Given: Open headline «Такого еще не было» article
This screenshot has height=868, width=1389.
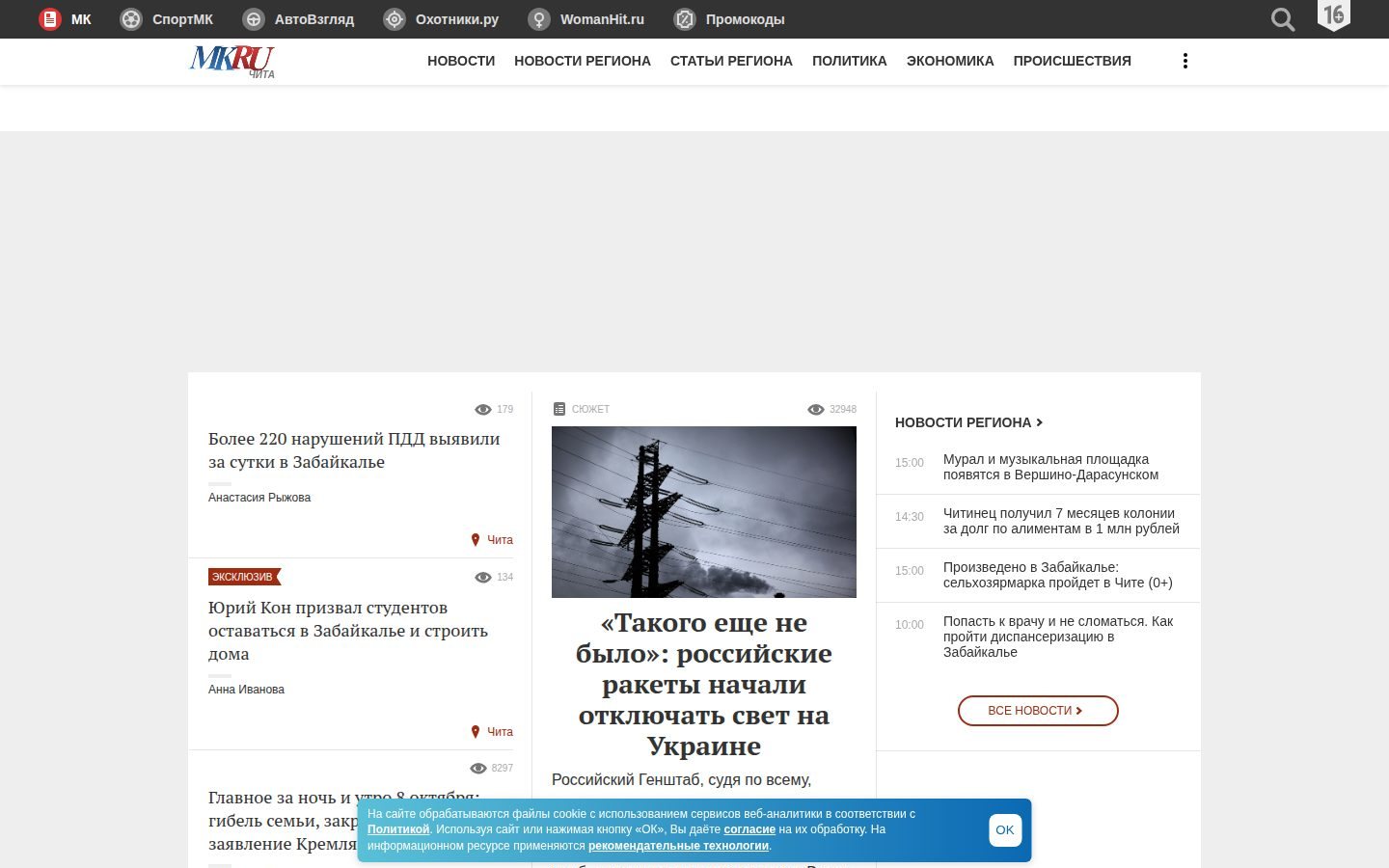Looking at the screenshot, I should [704, 685].
